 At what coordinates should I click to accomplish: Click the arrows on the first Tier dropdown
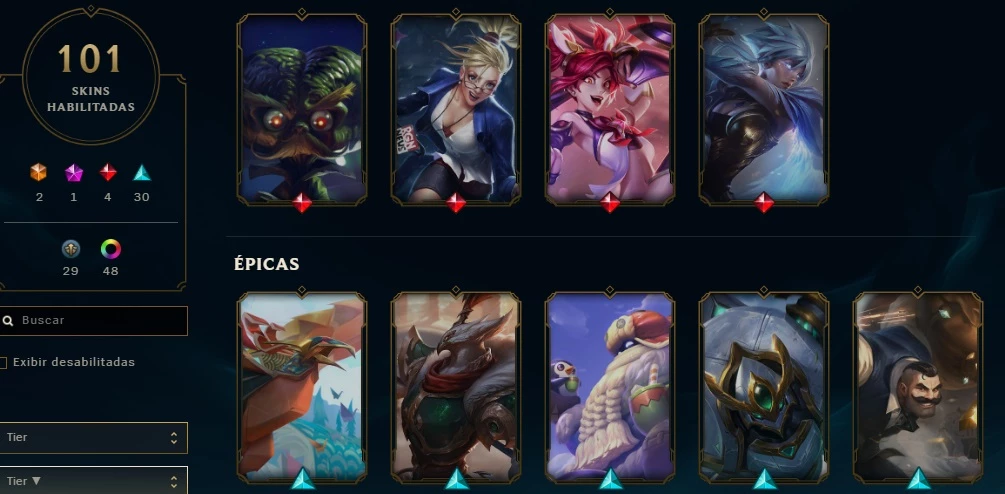tap(173, 438)
